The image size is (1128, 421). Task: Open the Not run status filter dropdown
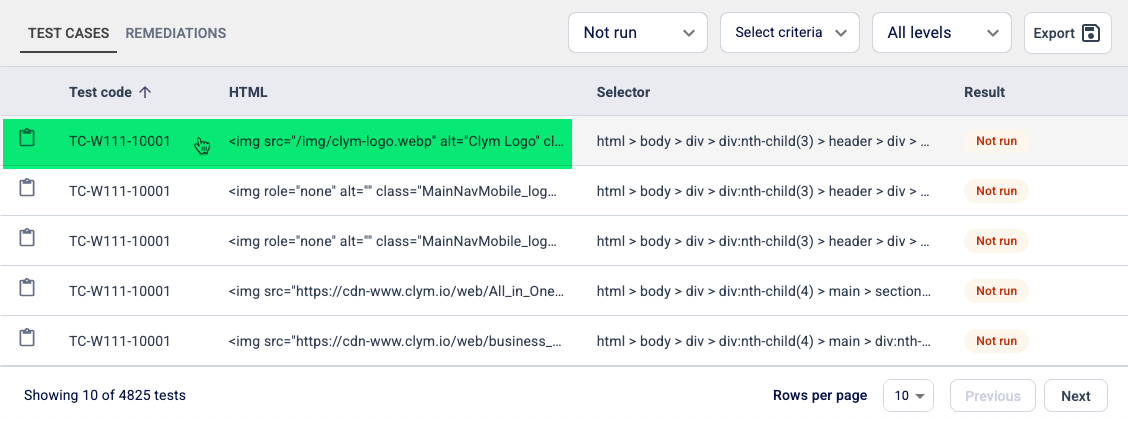coord(640,32)
